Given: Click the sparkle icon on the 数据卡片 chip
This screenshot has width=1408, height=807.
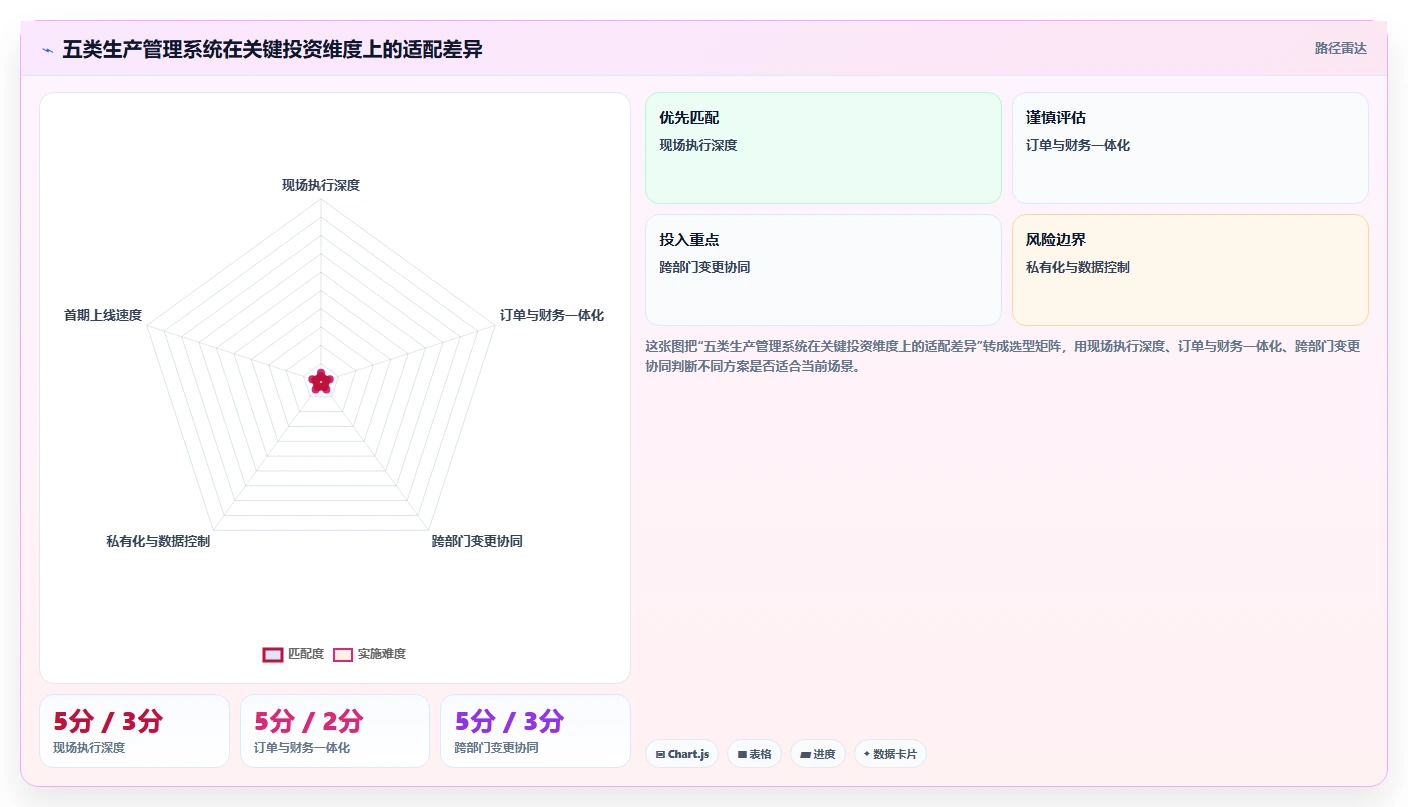Looking at the screenshot, I should point(867,754).
